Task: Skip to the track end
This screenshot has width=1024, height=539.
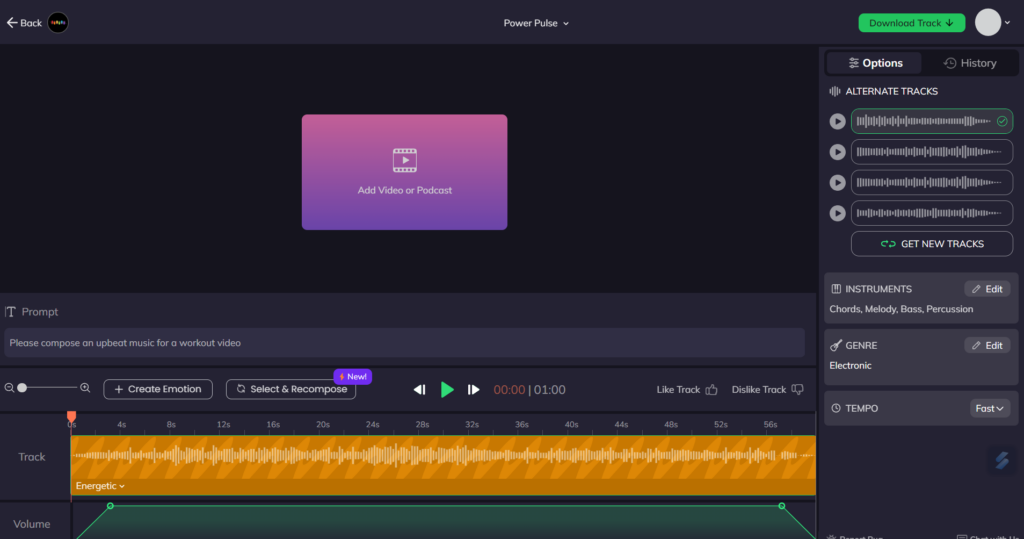Action: point(474,389)
